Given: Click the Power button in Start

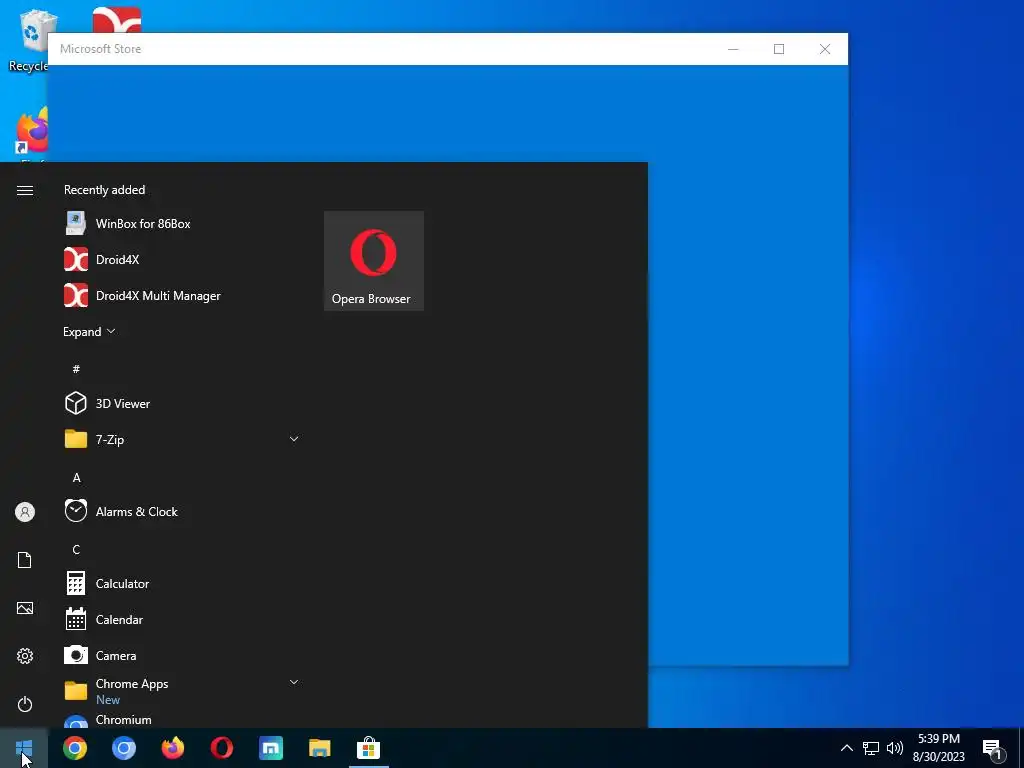Looking at the screenshot, I should [25, 704].
